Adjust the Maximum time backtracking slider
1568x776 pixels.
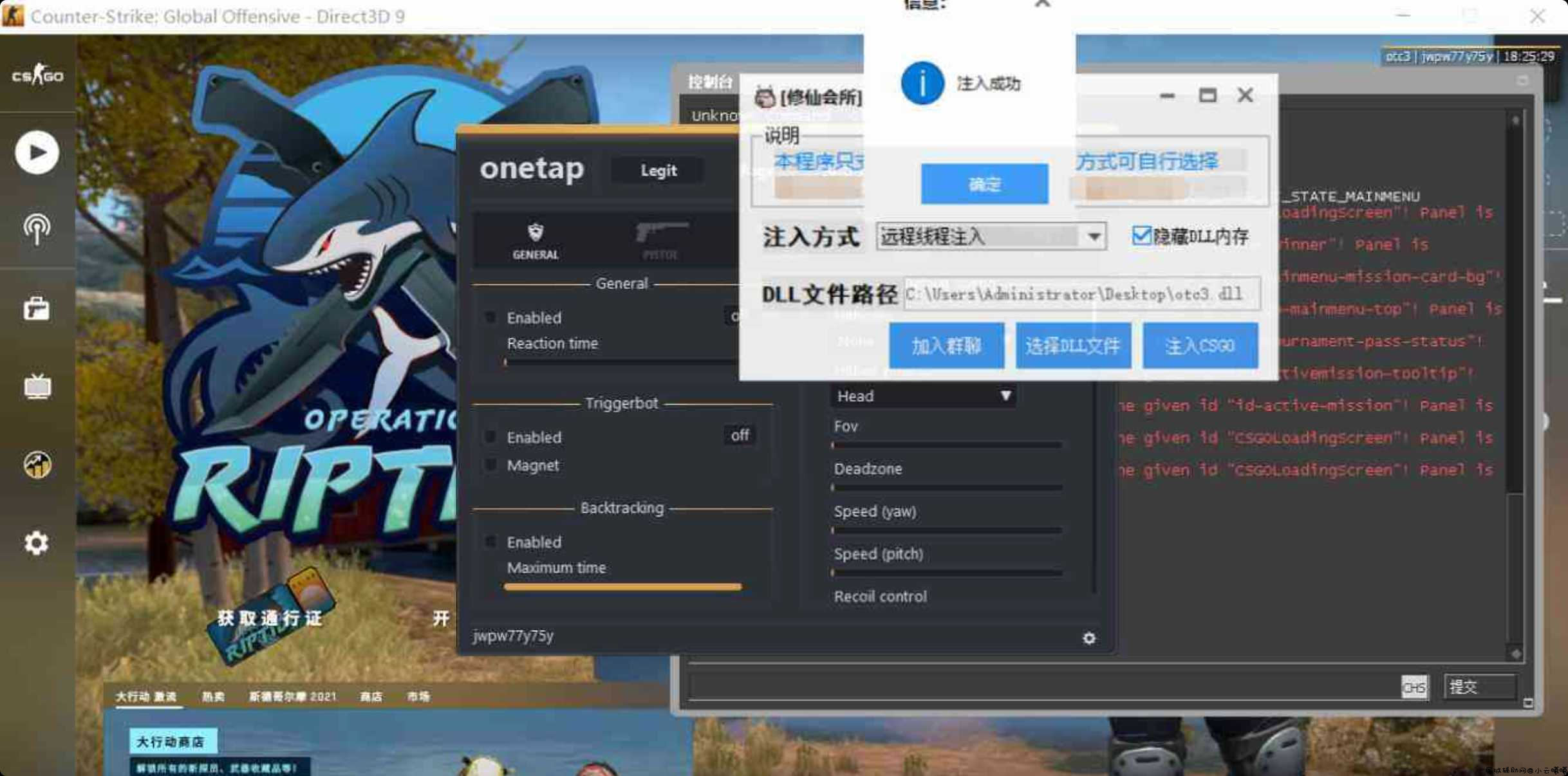[622, 587]
